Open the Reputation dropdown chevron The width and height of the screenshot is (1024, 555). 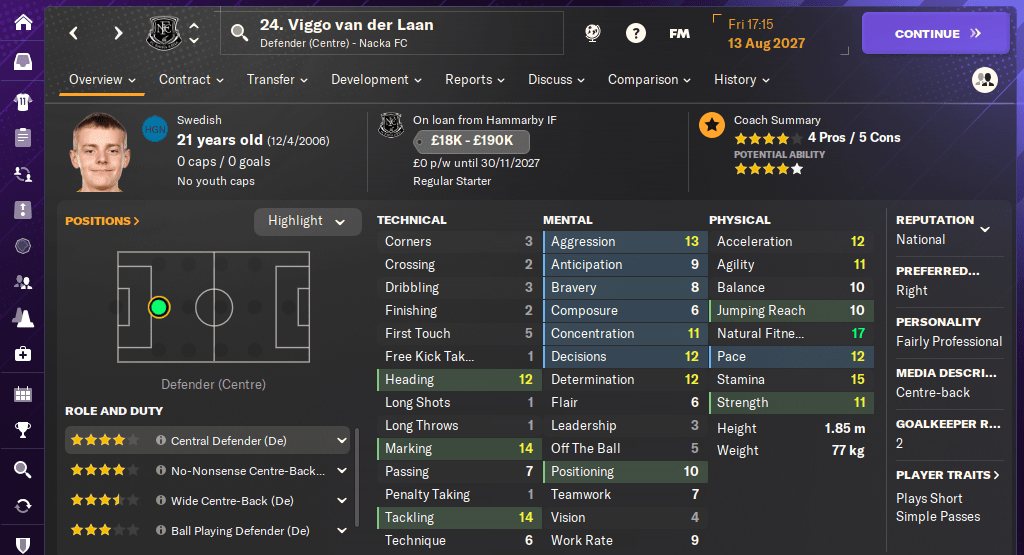985,229
